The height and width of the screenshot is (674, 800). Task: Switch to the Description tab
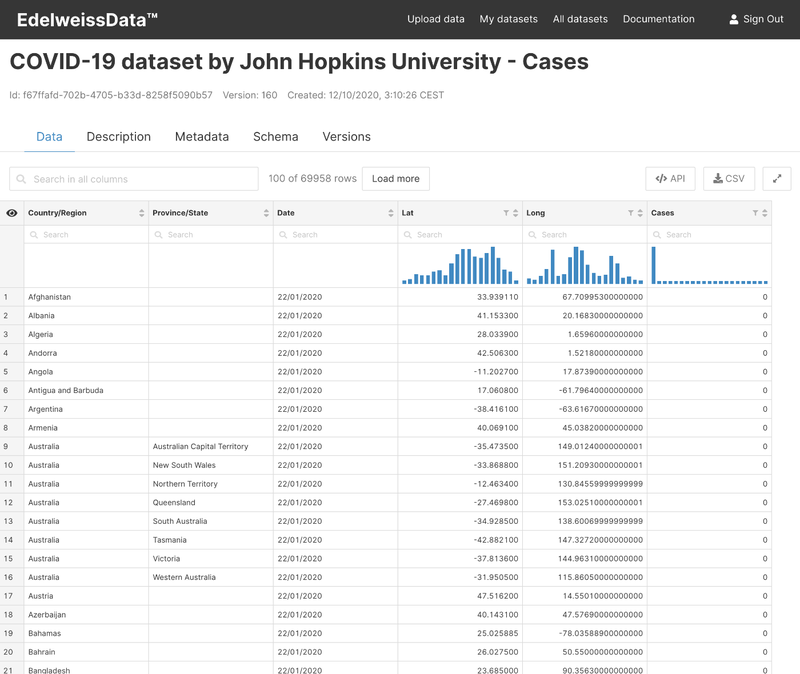118,137
